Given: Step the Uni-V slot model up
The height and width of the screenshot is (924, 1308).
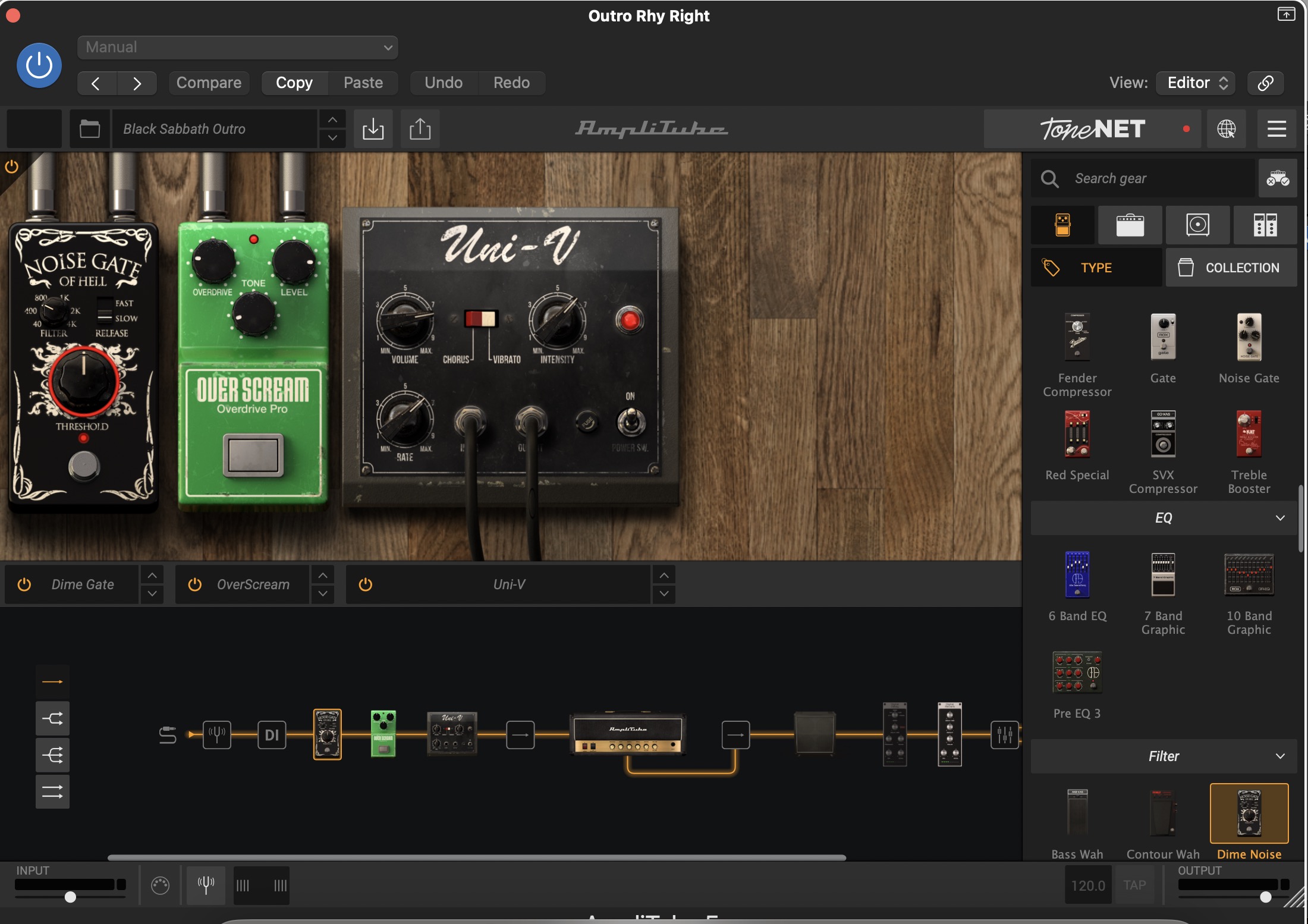Looking at the screenshot, I should click(664, 575).
